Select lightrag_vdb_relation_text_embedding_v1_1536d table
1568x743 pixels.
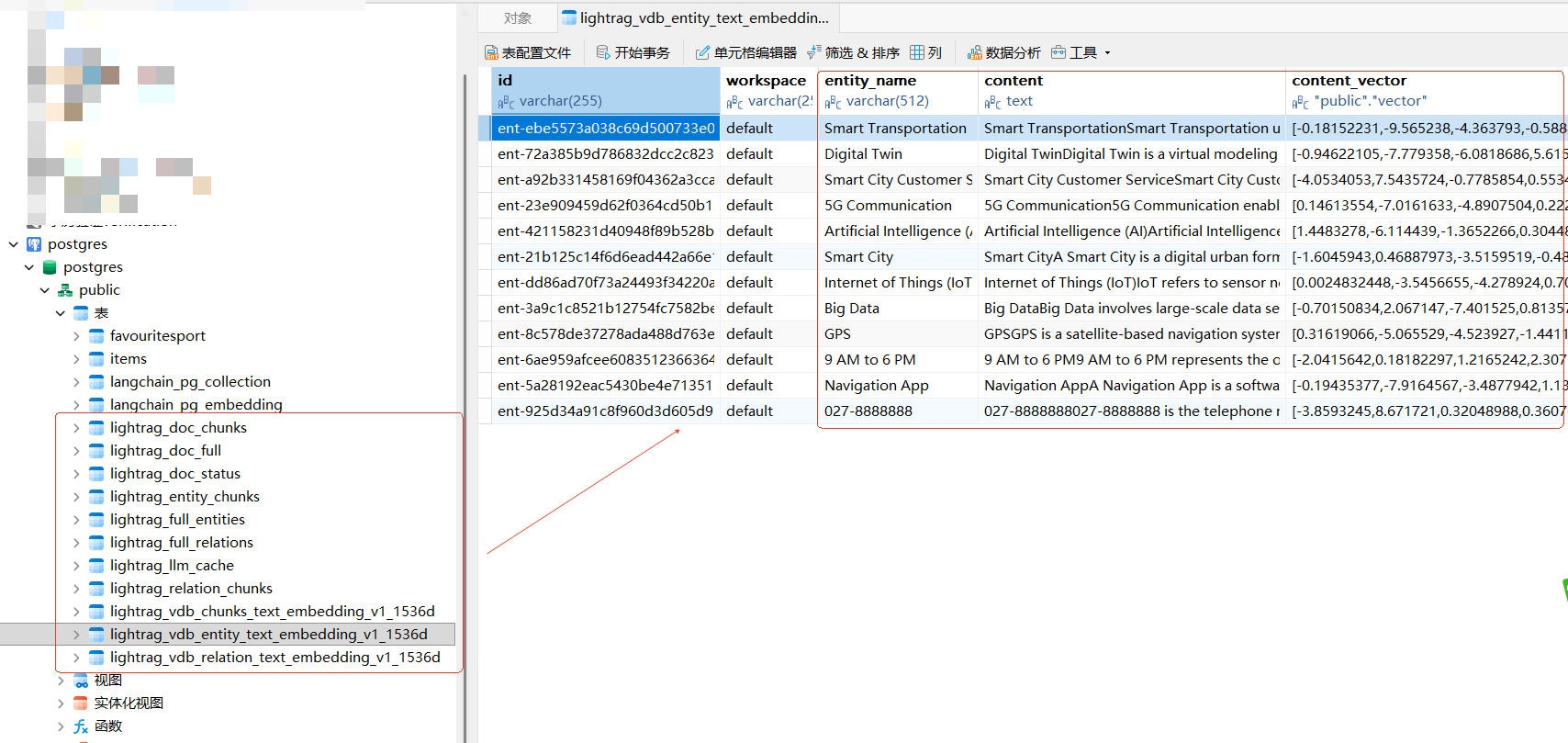coord(275,658)
